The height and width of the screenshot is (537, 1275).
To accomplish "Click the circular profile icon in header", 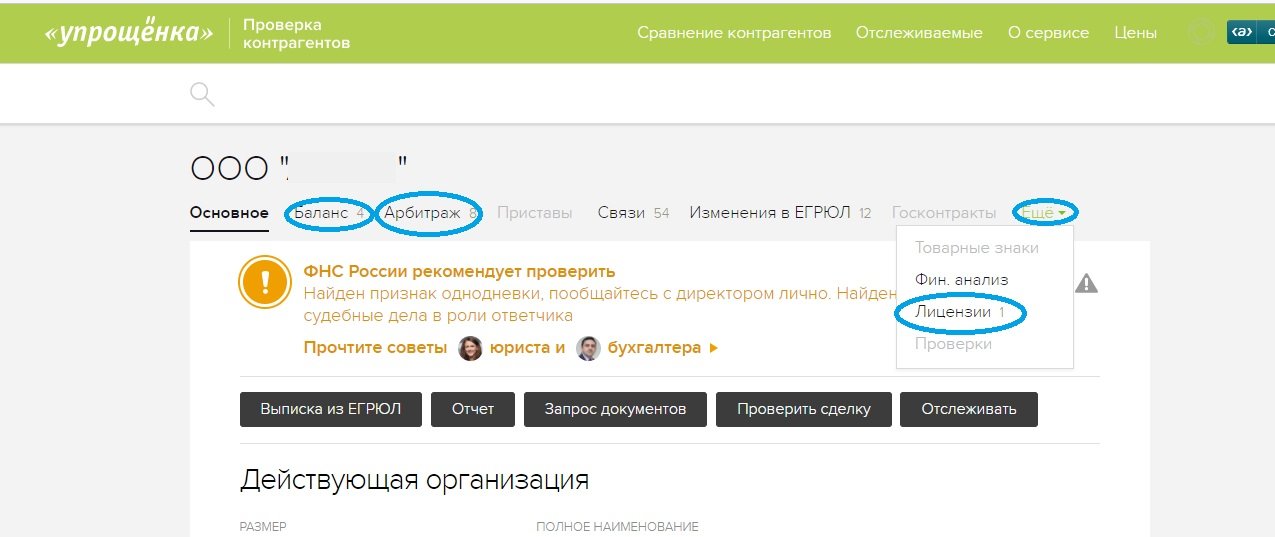I will pos(1200,32).
